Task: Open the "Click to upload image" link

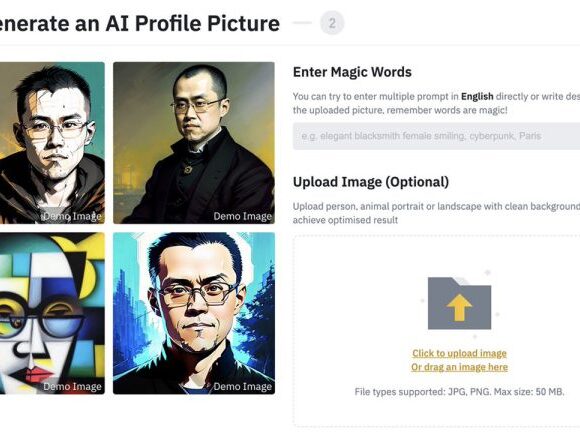Action: pyautogui.click(x=459, y=353)
